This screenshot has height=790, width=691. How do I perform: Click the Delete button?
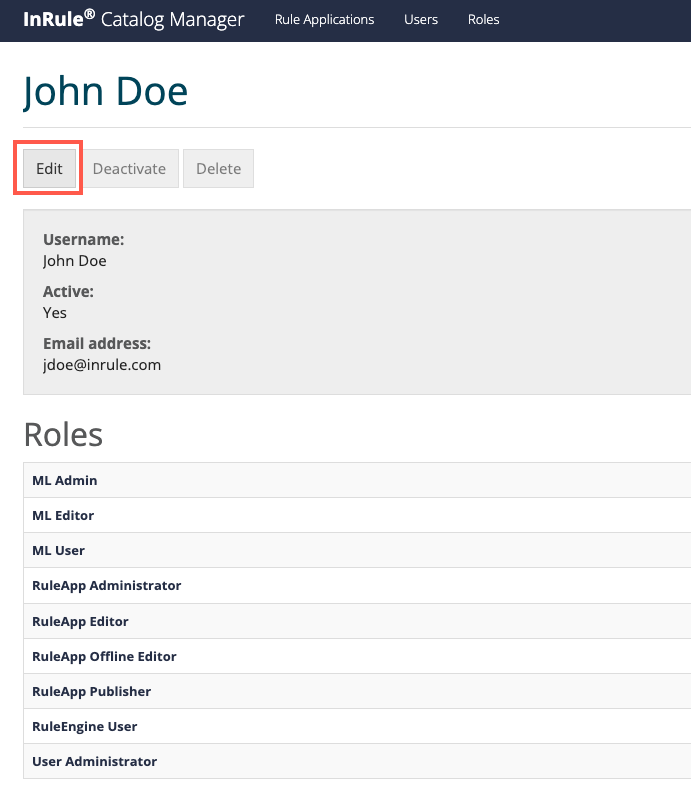point(218,168)
